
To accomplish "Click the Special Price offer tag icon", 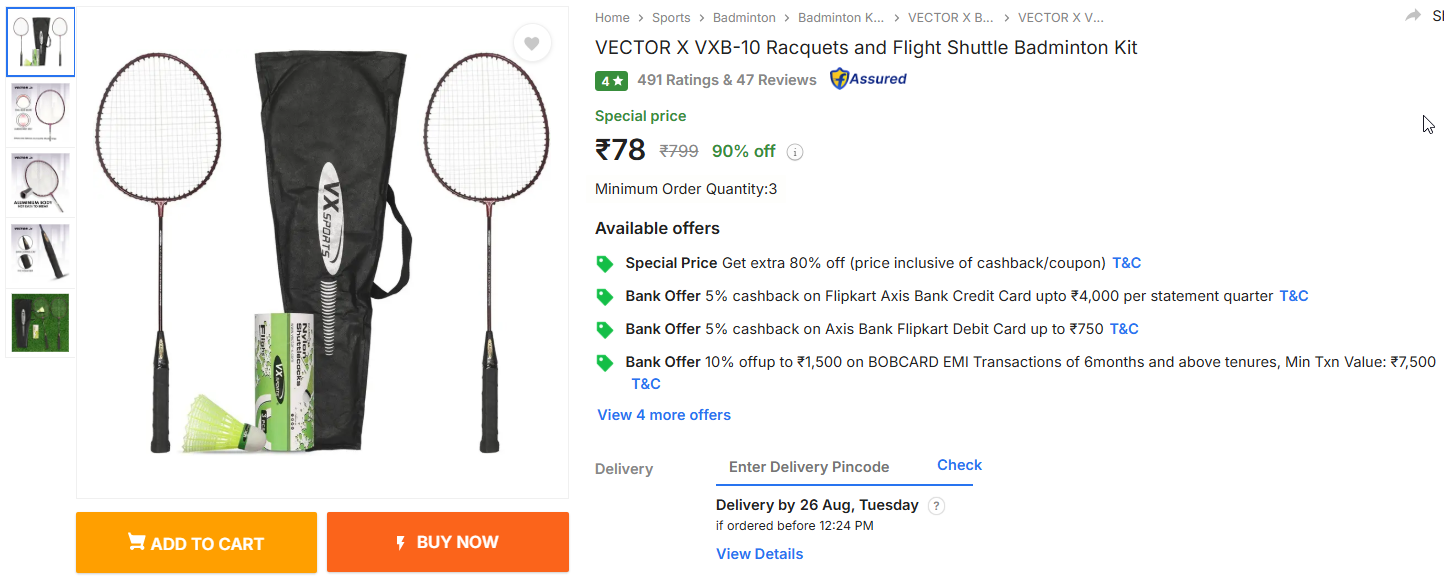I will (x=604, y=264).
